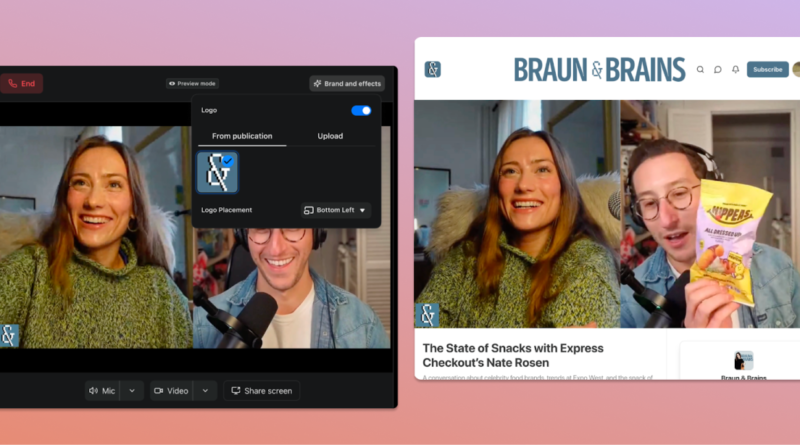Open search via magnifying glass icon

pyautogui.click(x=700, y=70)
